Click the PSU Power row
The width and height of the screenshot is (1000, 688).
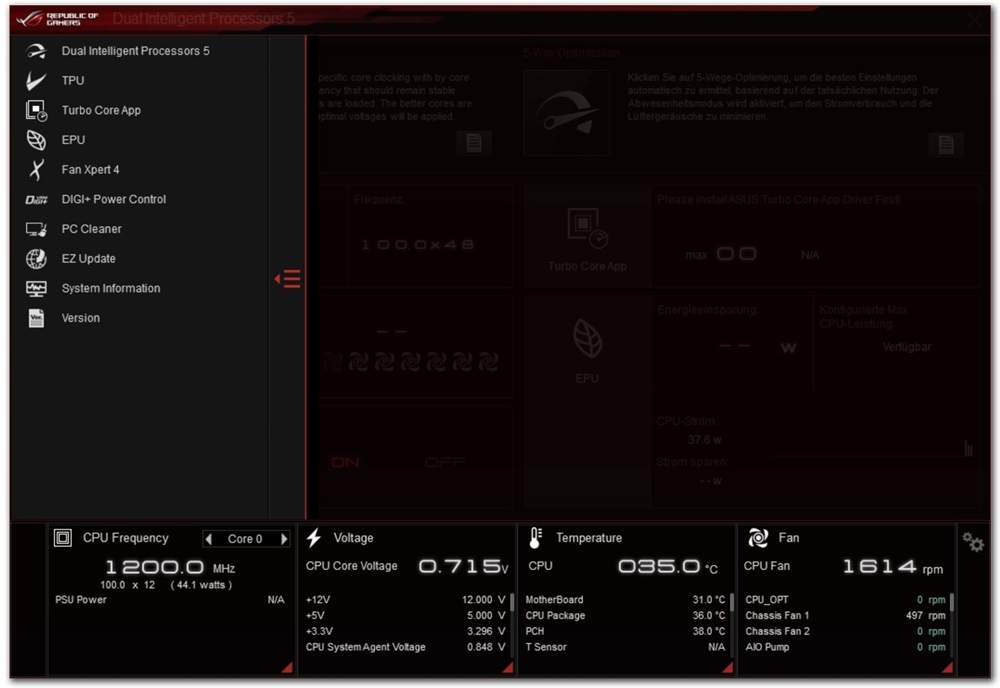[x=170, y=599]
